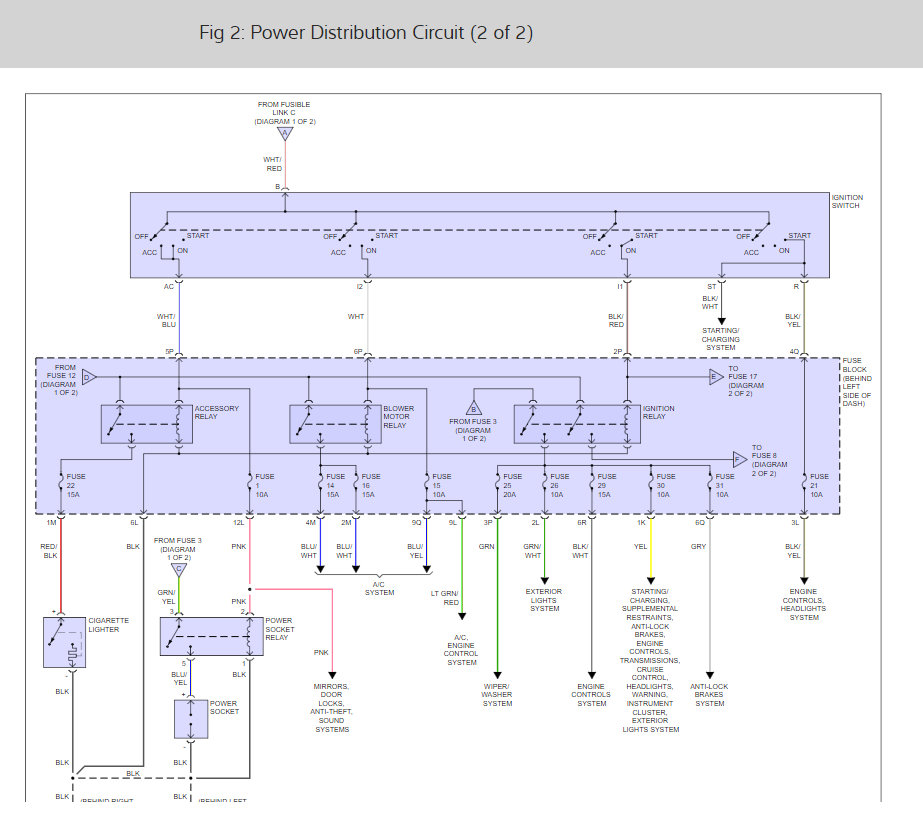Select the Power Socket symbol box
The width and height of the screenshot is (923, 817).
(x=191, y=719)
